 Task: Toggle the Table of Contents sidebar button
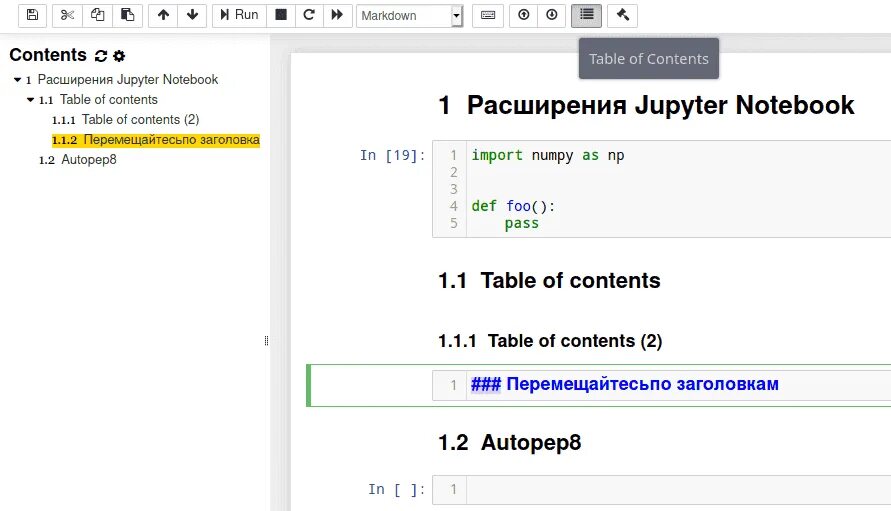(x=586, y=15)
